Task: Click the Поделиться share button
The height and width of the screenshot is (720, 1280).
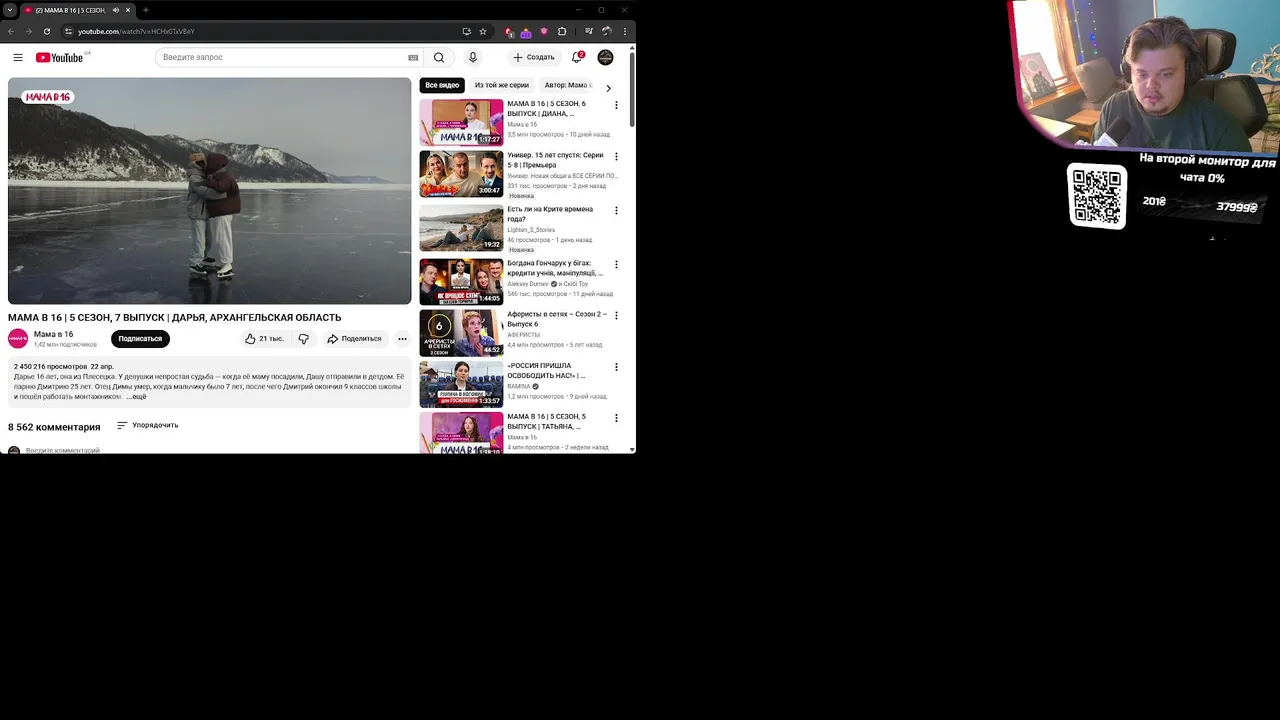Action: 354,339
